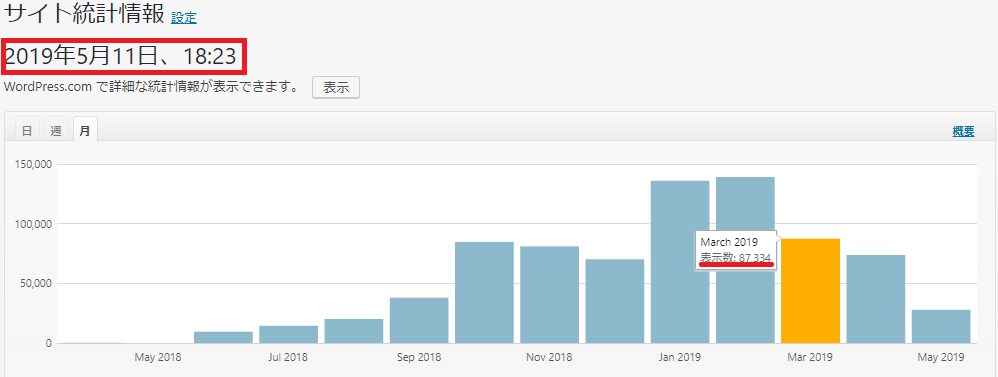998x377 pixels.
Task: Click the Mar 2019 axis label
Action: click(x=810, y=357)
